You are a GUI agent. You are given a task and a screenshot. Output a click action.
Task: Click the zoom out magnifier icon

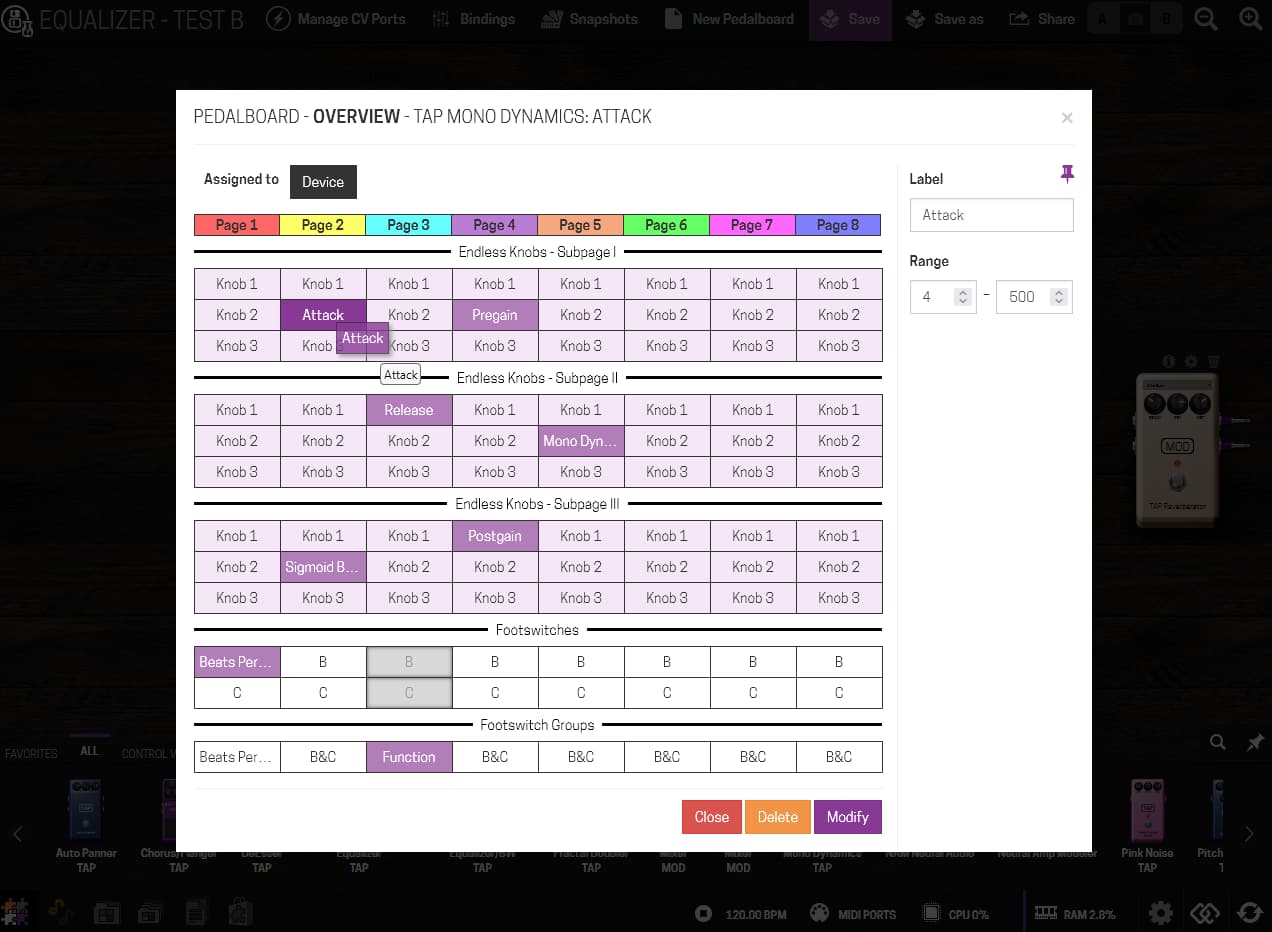[1206, 19]
